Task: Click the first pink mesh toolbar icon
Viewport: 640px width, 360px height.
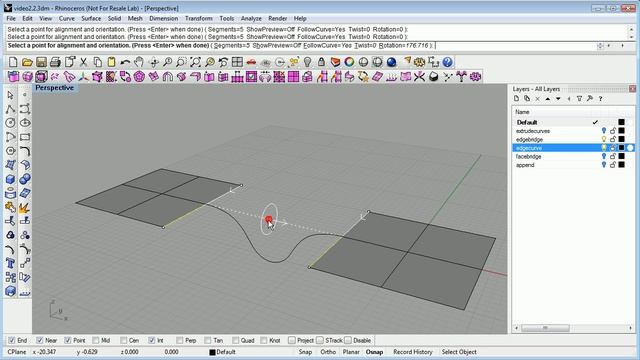Action: 13,76
